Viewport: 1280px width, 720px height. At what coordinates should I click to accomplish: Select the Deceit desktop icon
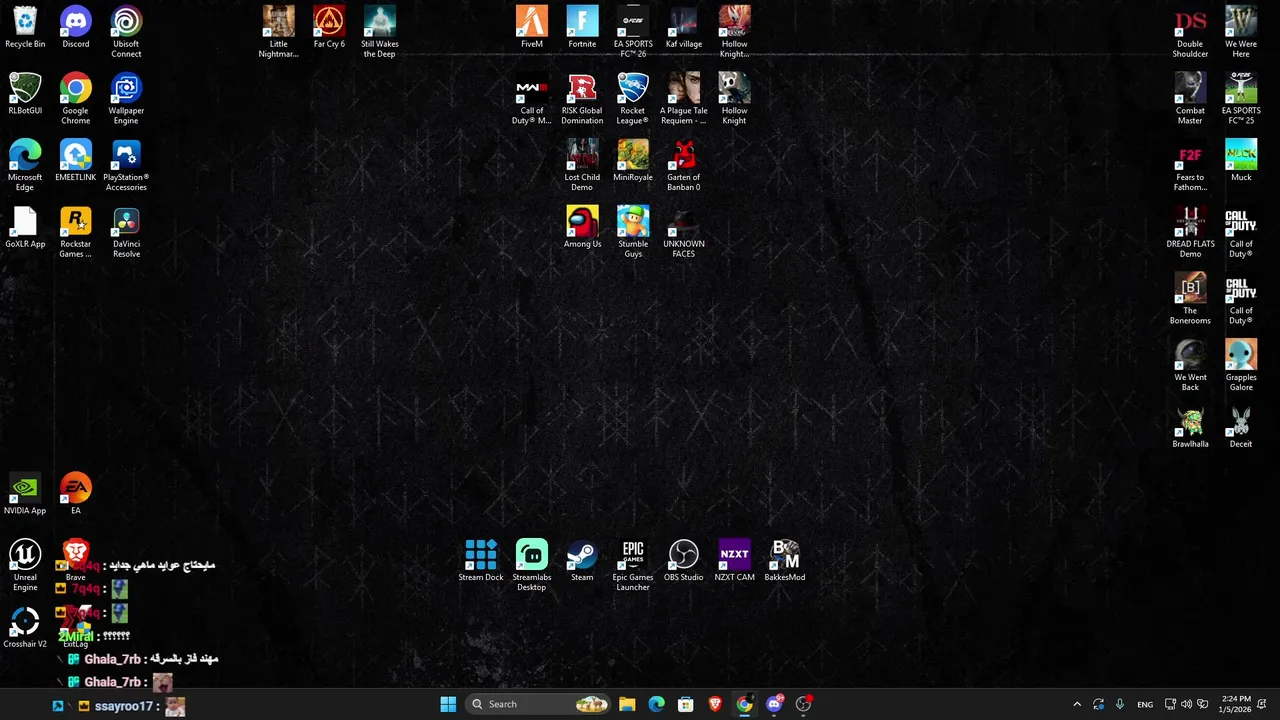pos(1241,428)
